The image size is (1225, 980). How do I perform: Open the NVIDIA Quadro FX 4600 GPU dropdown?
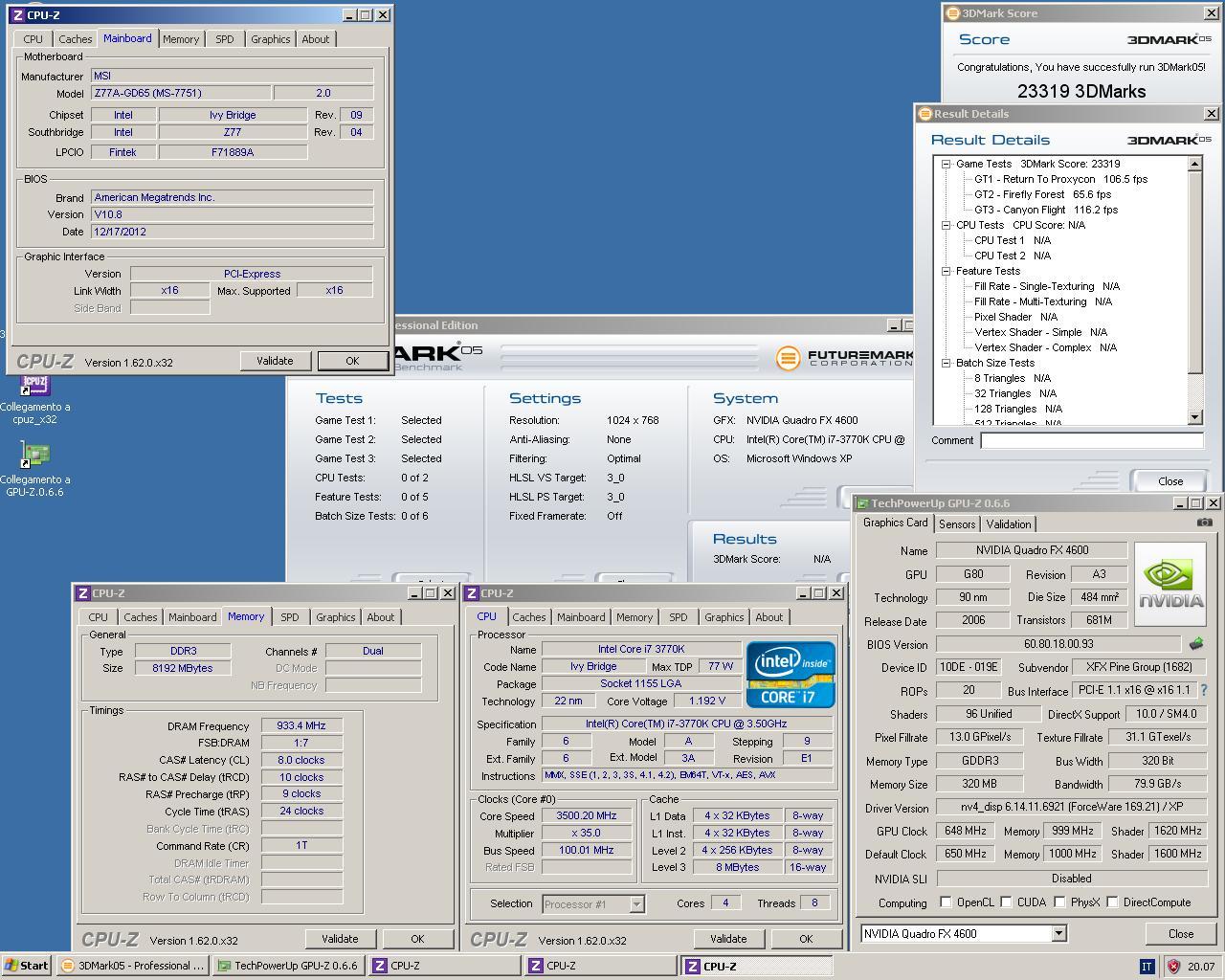[1058, 933]
